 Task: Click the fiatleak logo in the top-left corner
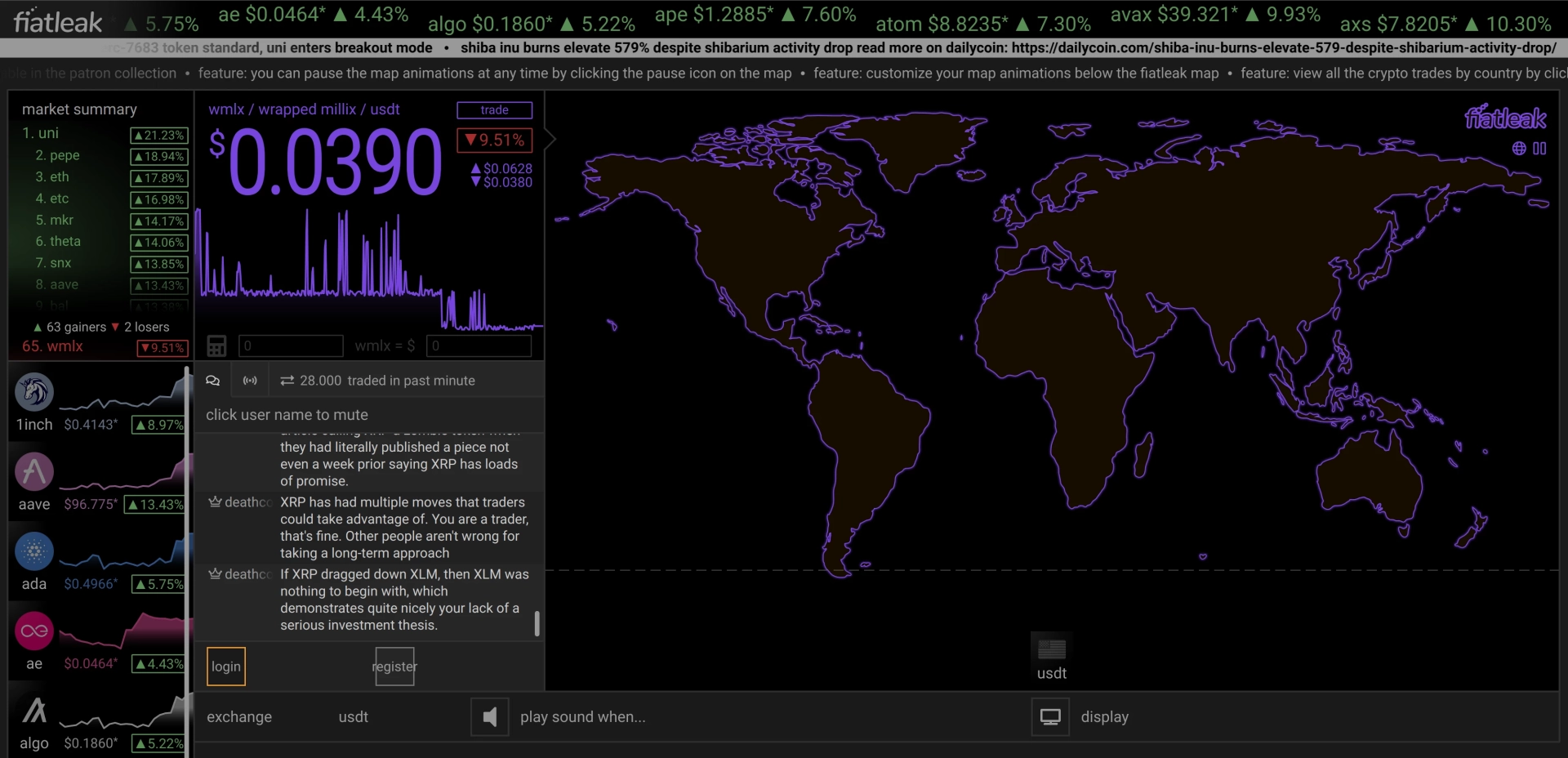(58, 22)
